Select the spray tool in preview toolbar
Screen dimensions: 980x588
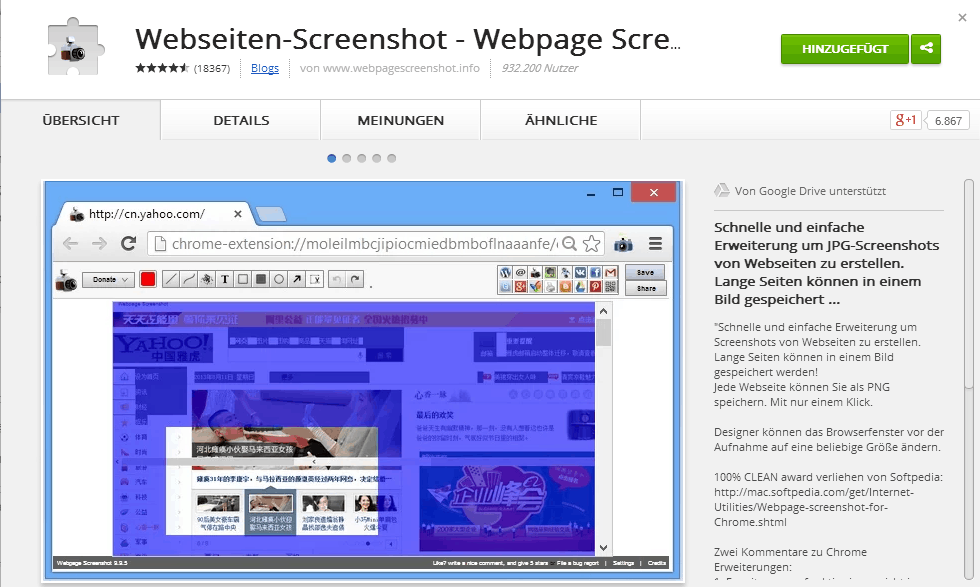(206, 279)
